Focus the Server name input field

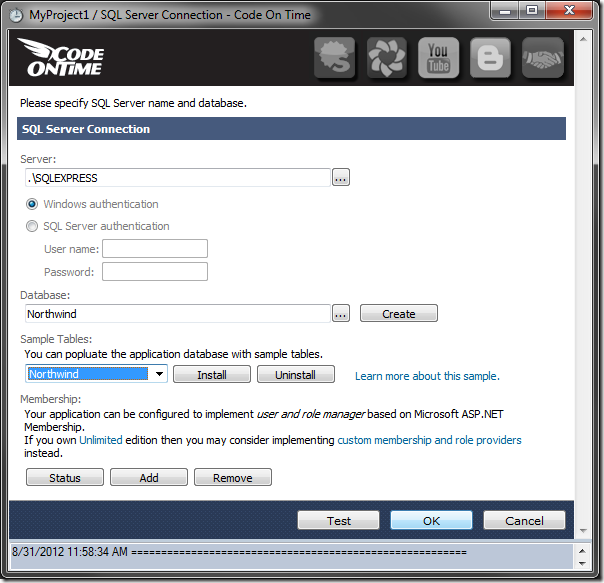point(178,178)
